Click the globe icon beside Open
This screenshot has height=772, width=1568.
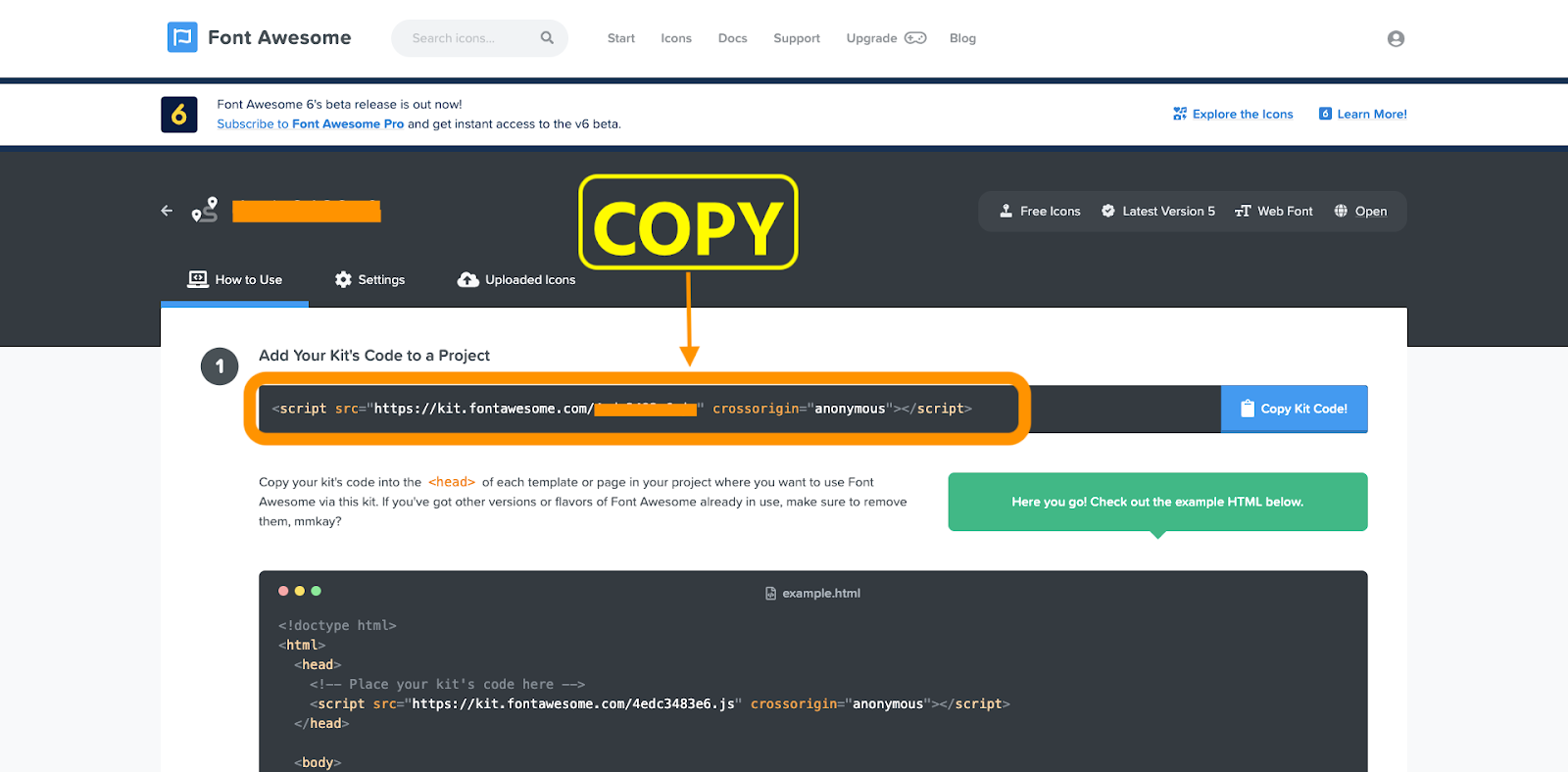coord(1341,211)
